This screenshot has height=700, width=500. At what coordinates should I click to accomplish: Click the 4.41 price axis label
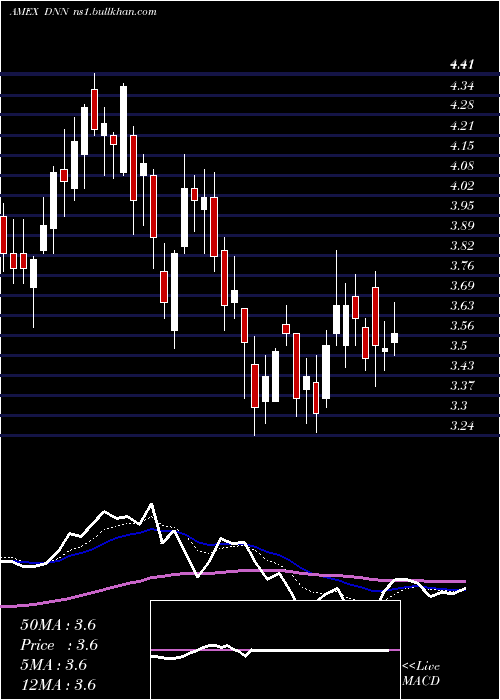tap(462, 65)
